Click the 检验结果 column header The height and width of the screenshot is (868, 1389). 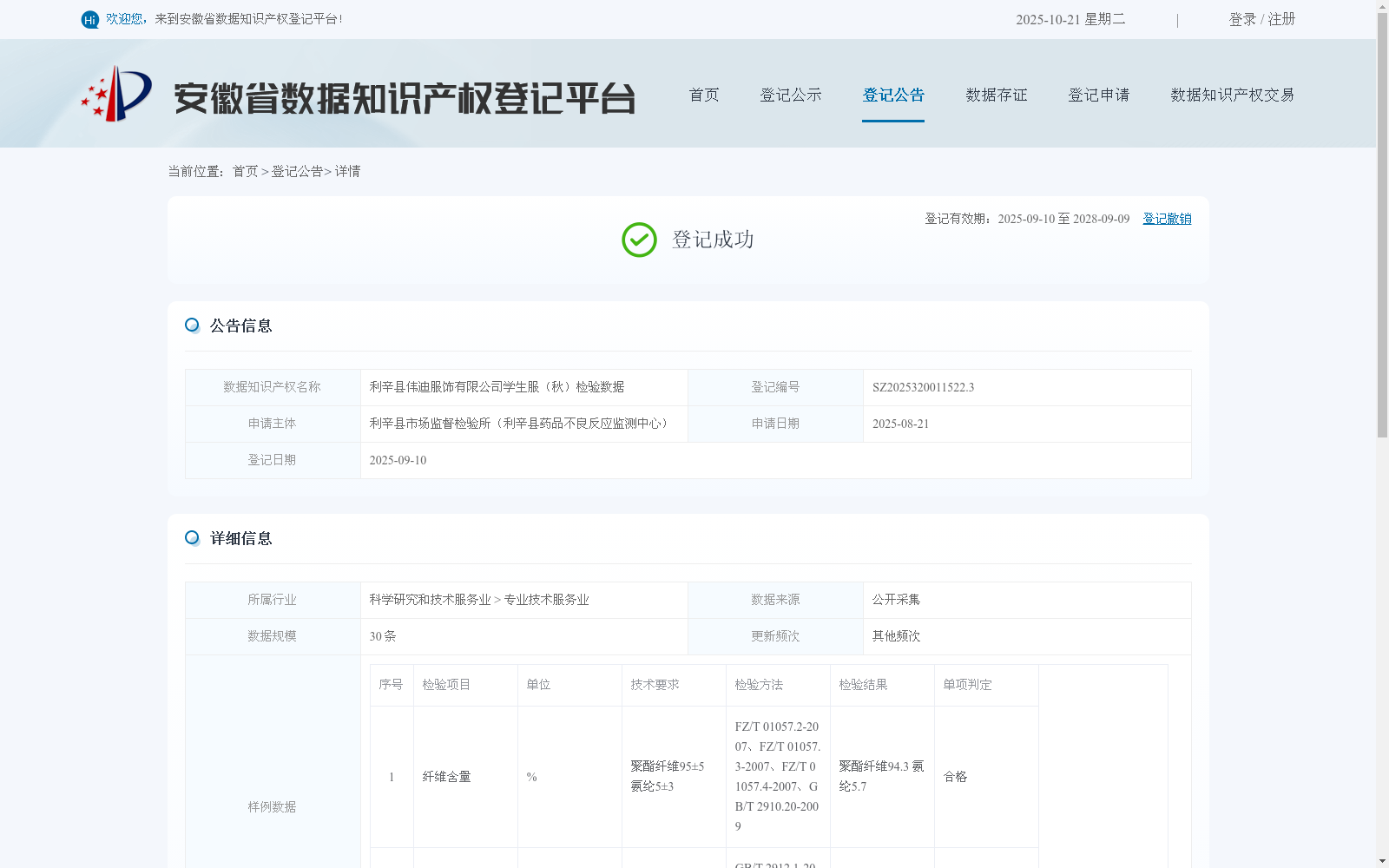point(882,685)
